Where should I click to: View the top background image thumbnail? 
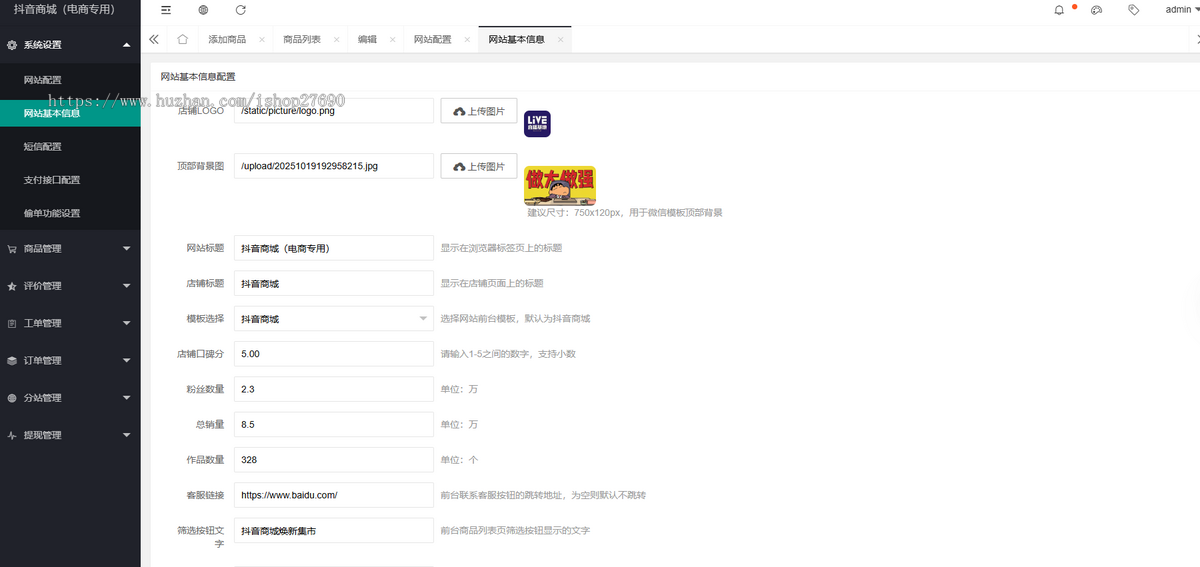560,186
